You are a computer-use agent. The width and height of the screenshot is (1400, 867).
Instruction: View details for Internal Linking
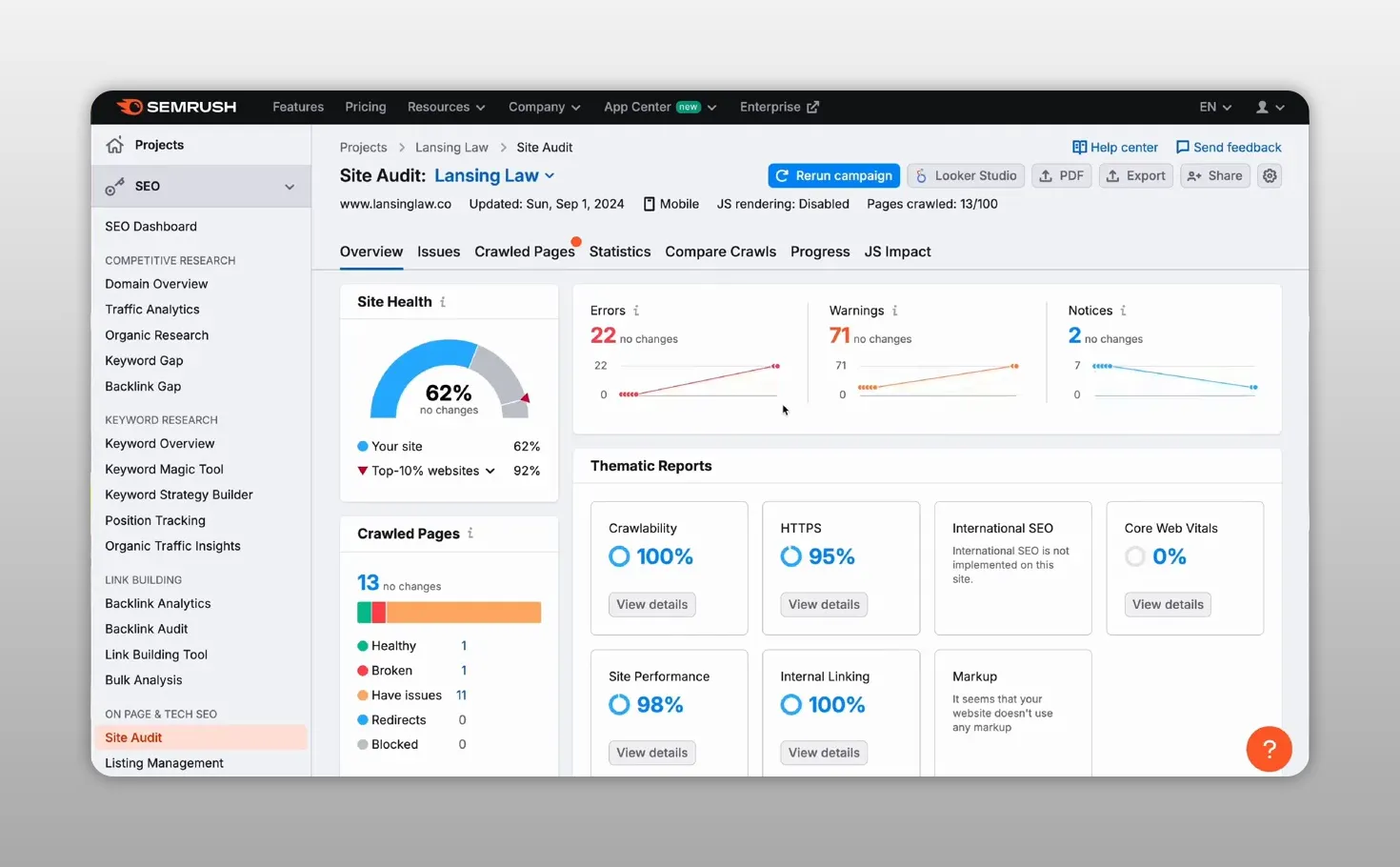coord(824,753)
